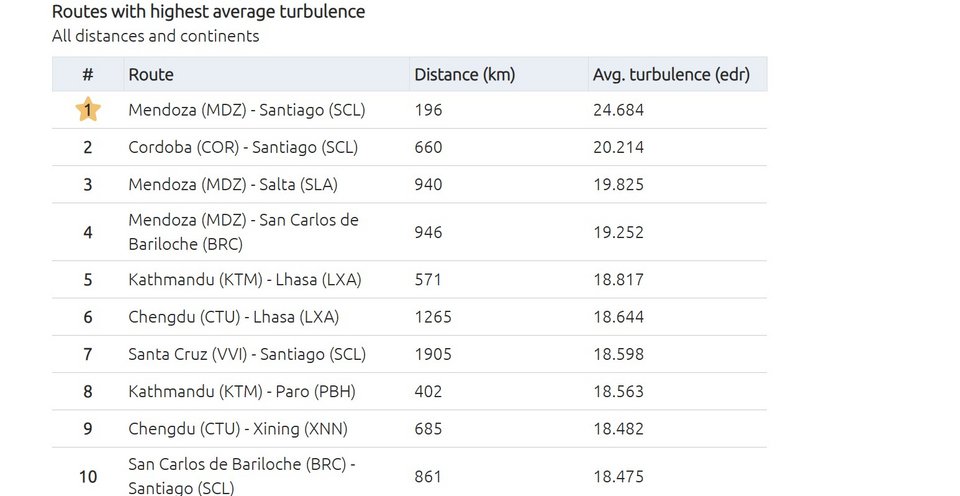Viewport: 960px width, 496px height.
Task: Click the # column header
Action: pyautogui.click(x=88, y=75)
